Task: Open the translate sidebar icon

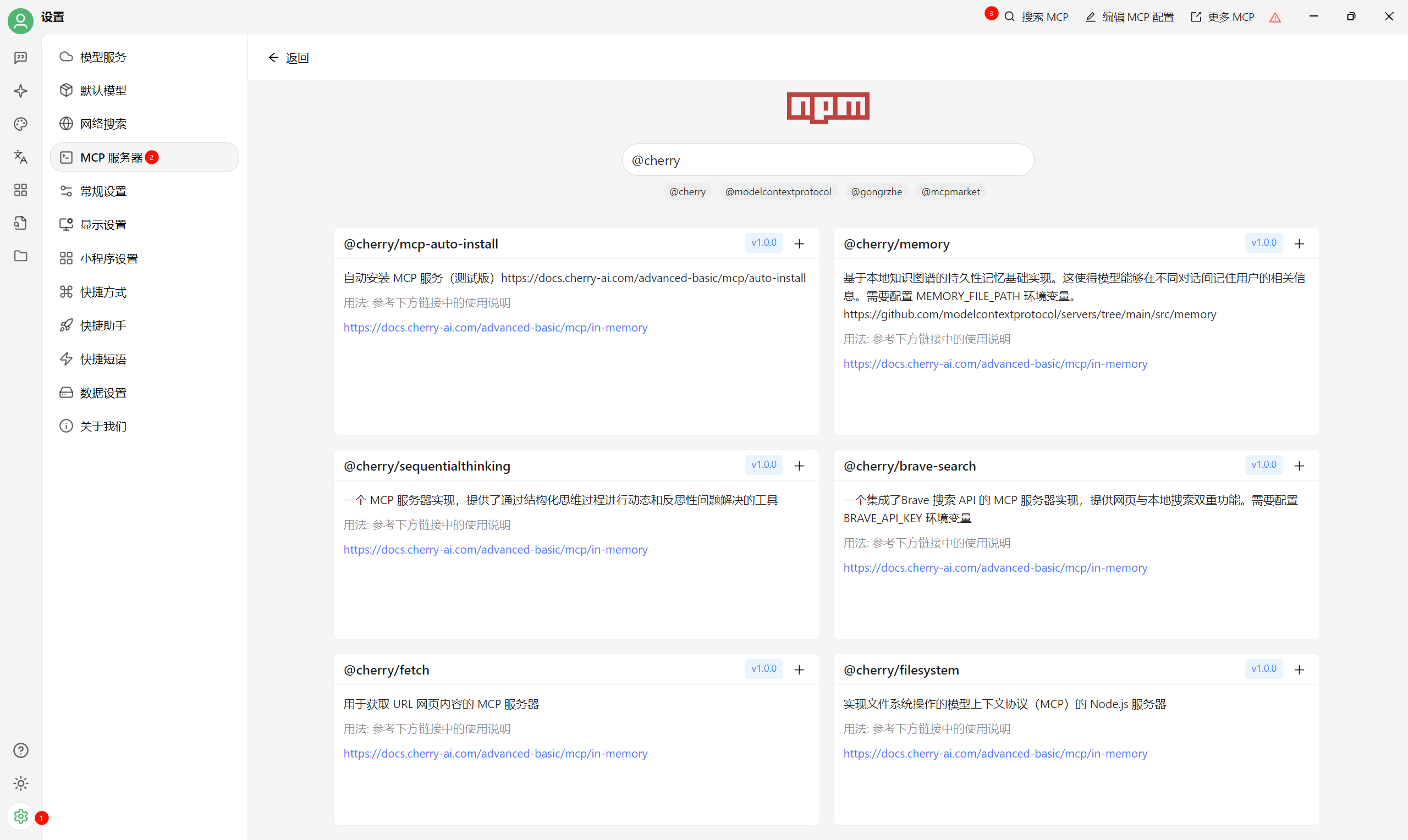Action: pyautogui.click(x=20, y=157)
